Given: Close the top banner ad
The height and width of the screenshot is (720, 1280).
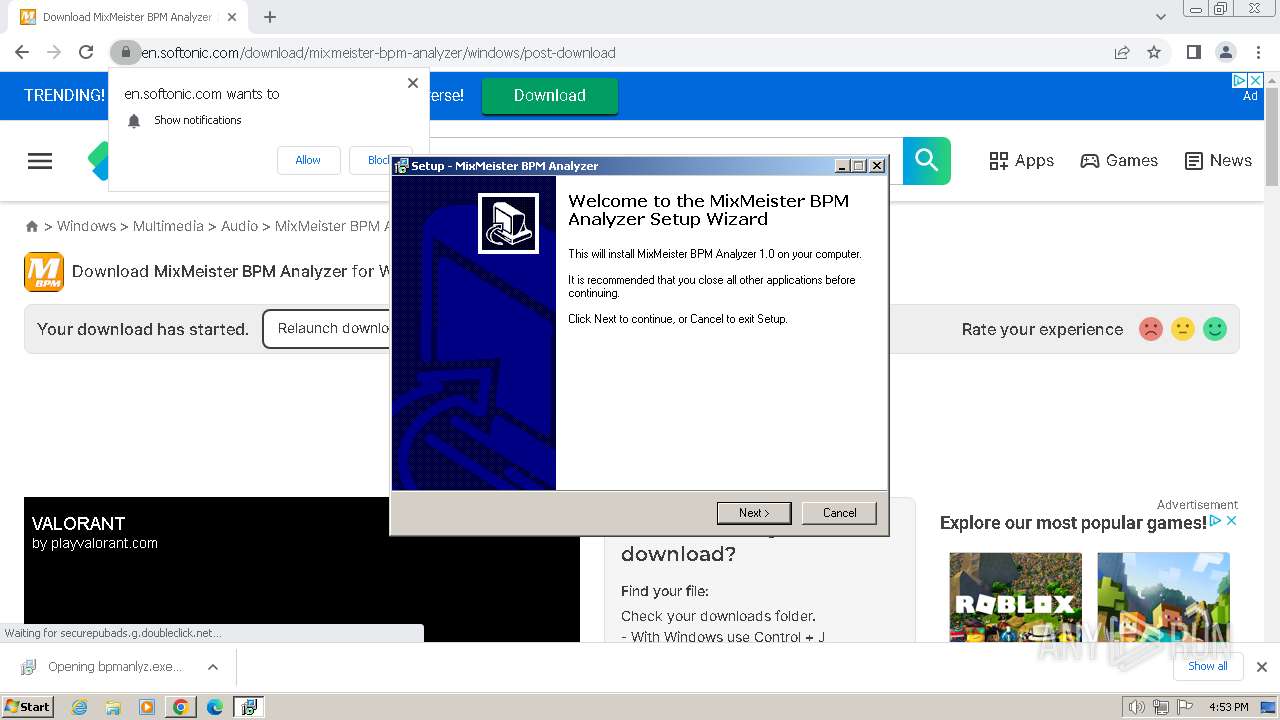Looking at the screenshot, I should tap(1257, 80).
